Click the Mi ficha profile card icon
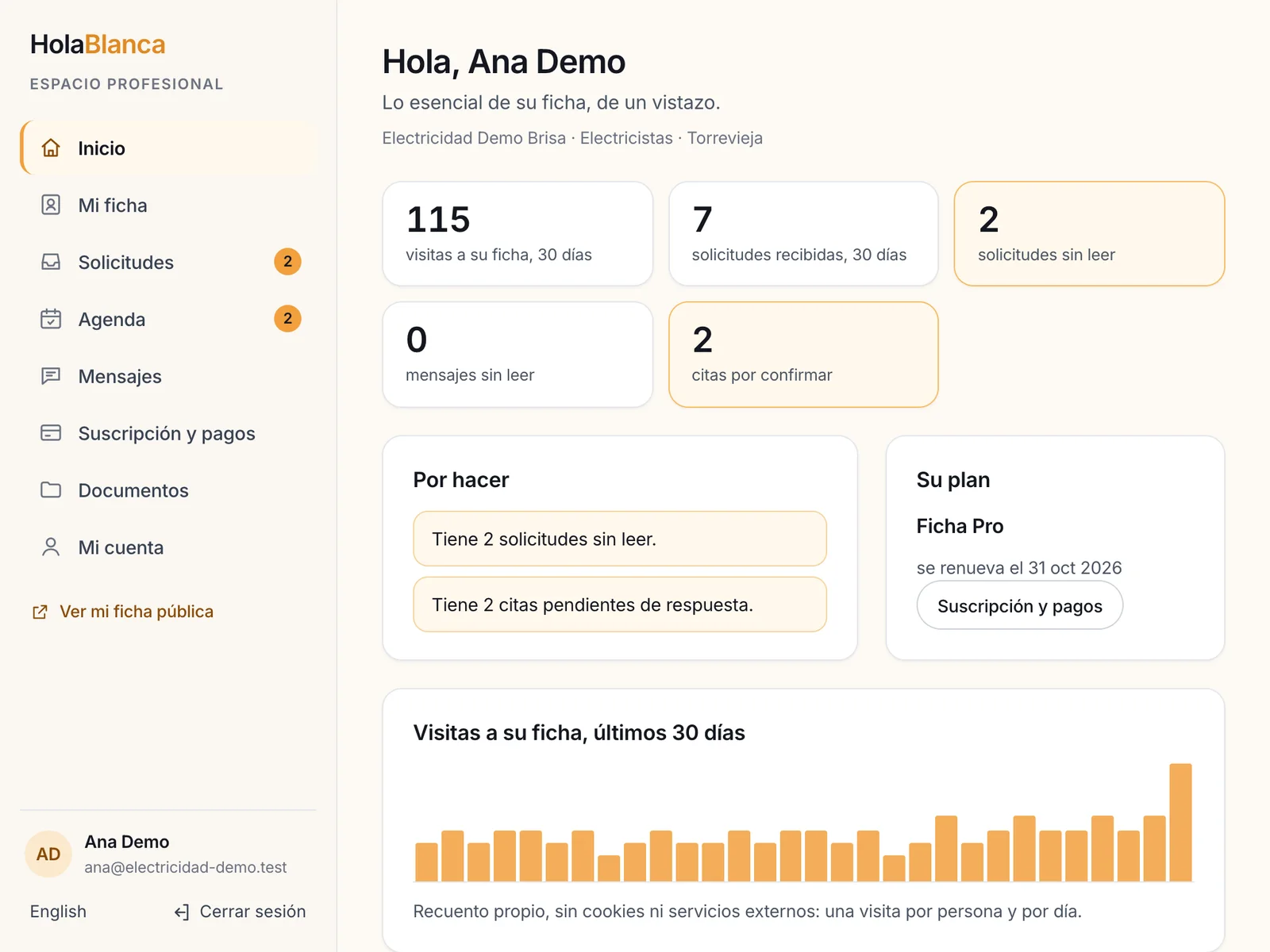This screenshot has width=1270, height=952. [51, 205]
